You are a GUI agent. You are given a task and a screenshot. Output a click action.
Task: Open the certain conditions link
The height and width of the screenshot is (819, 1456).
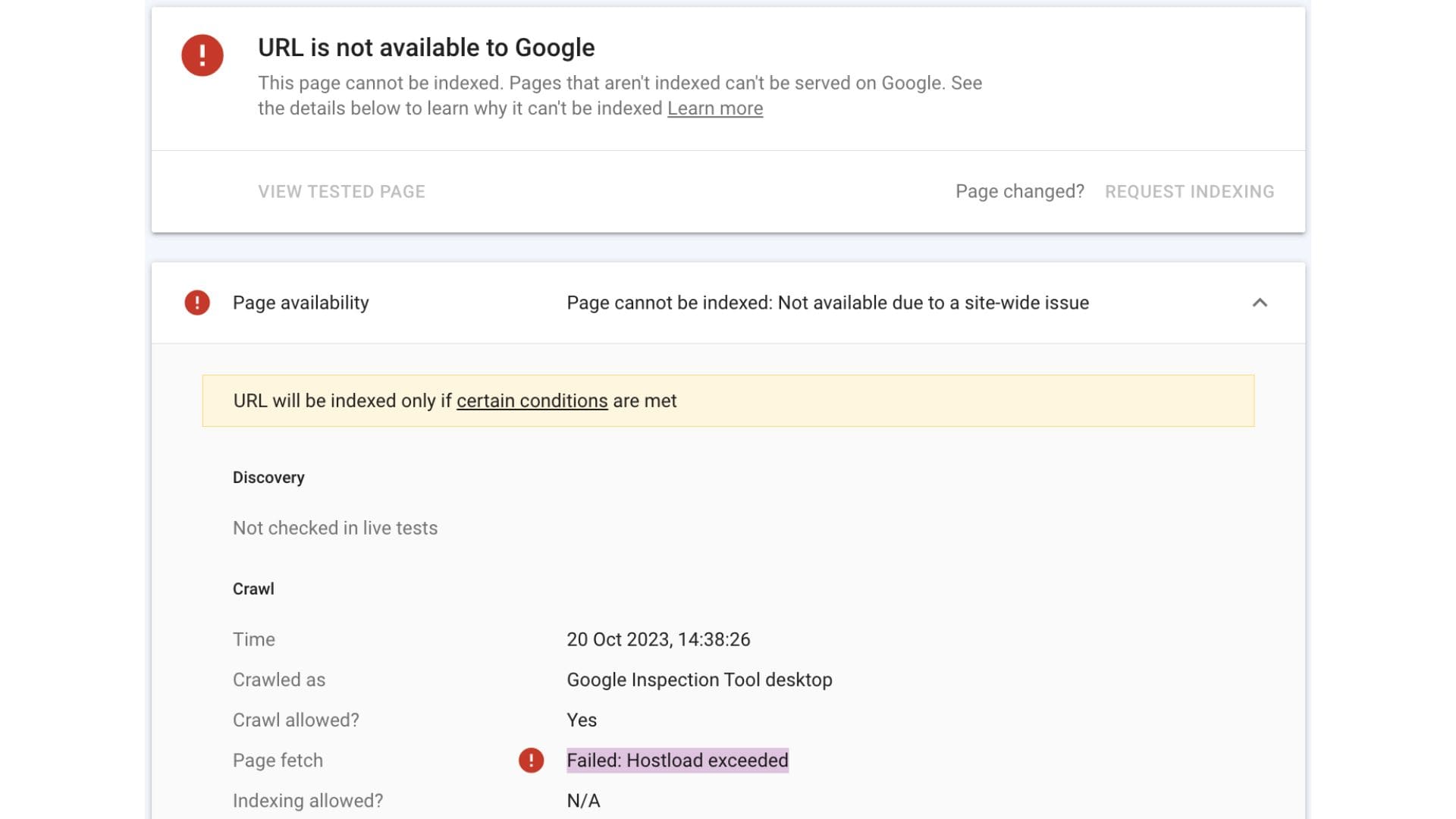(x=532, y=400)
